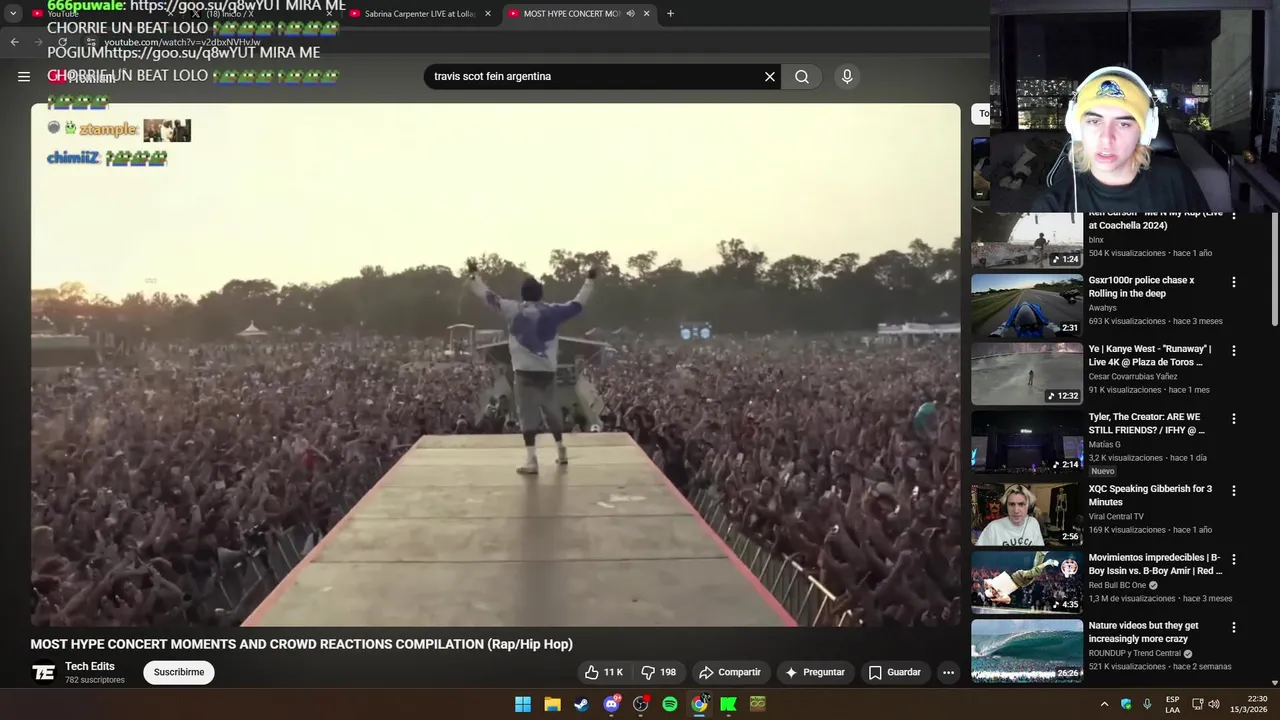Open options for Red Bull B-Boy video
The image size is (1280, 720).
click(1233, 559)
